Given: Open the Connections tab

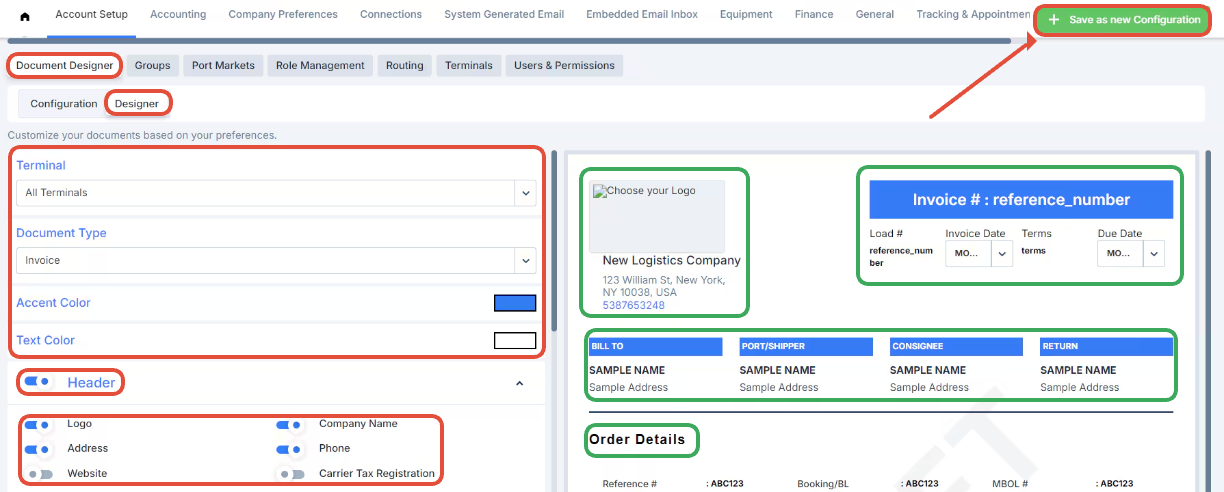Looking at the screenshot, I should 391,14.
